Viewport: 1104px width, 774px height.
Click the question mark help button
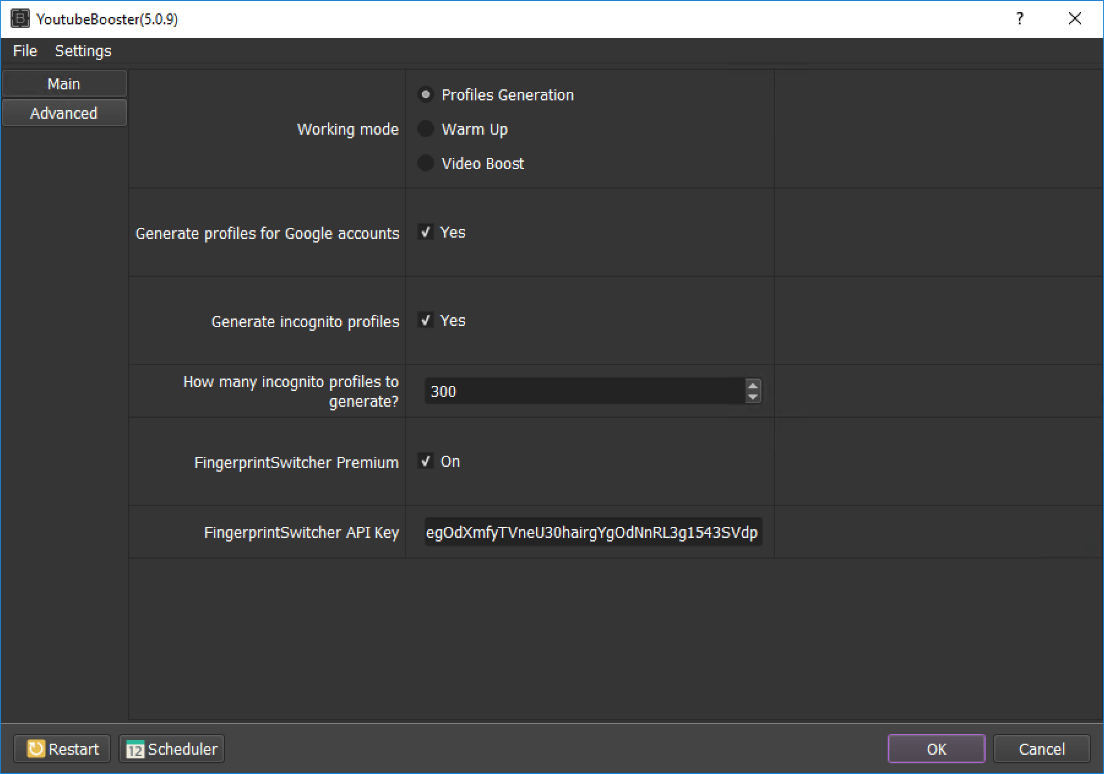(1020, 19)
